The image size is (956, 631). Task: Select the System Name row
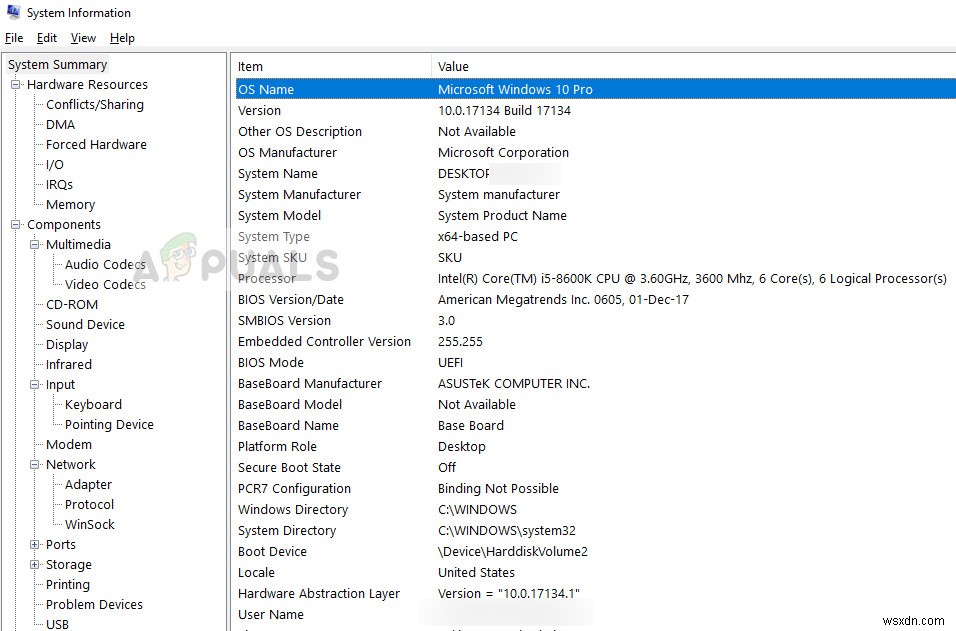[x=596, y=174]
